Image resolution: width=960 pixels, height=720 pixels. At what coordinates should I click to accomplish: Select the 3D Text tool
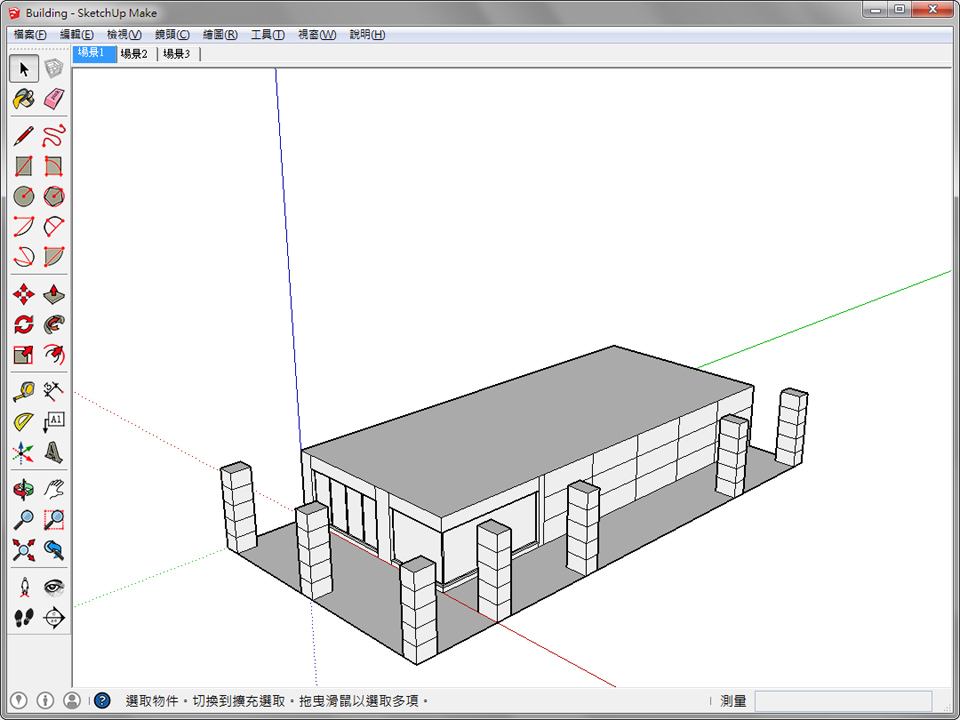click(x=54, y=452)
